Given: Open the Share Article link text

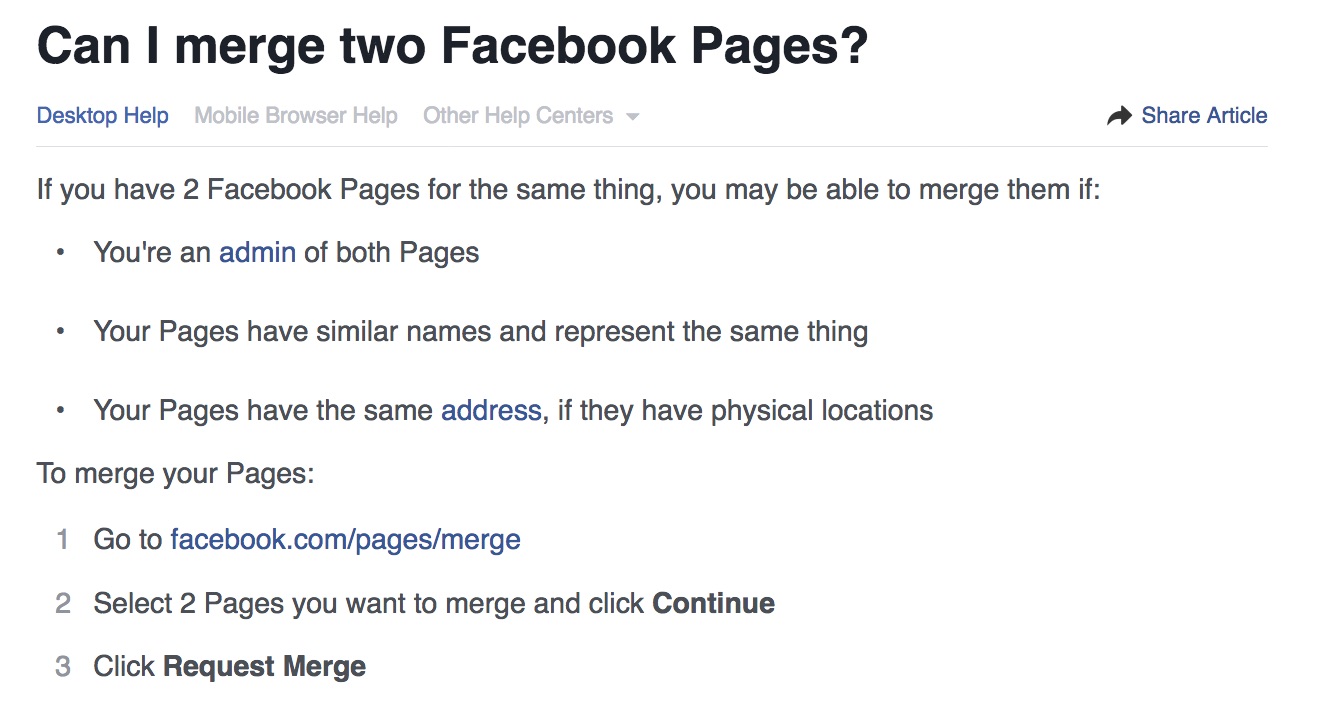Looking at the screenshot, I should pos(1204,116).
